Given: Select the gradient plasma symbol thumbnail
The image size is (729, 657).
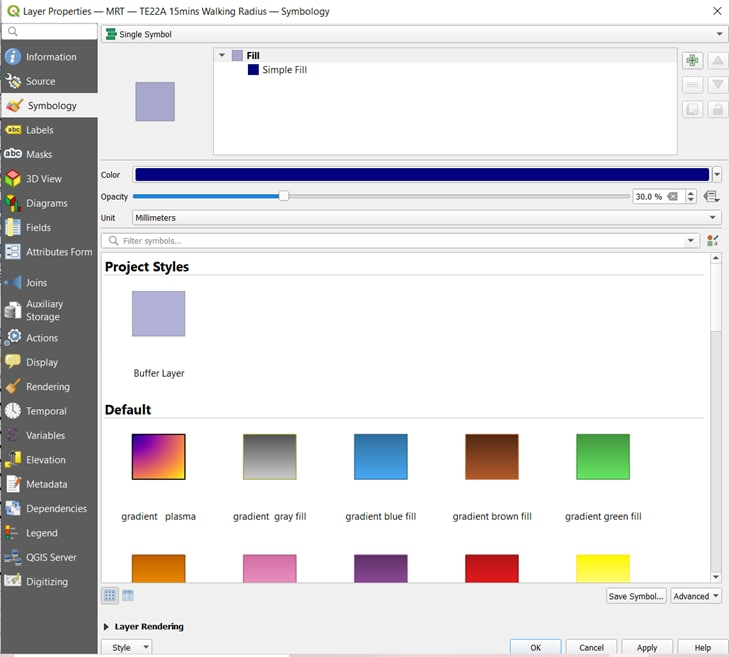Looking at the screenshot, I should [x=158, y=457].
